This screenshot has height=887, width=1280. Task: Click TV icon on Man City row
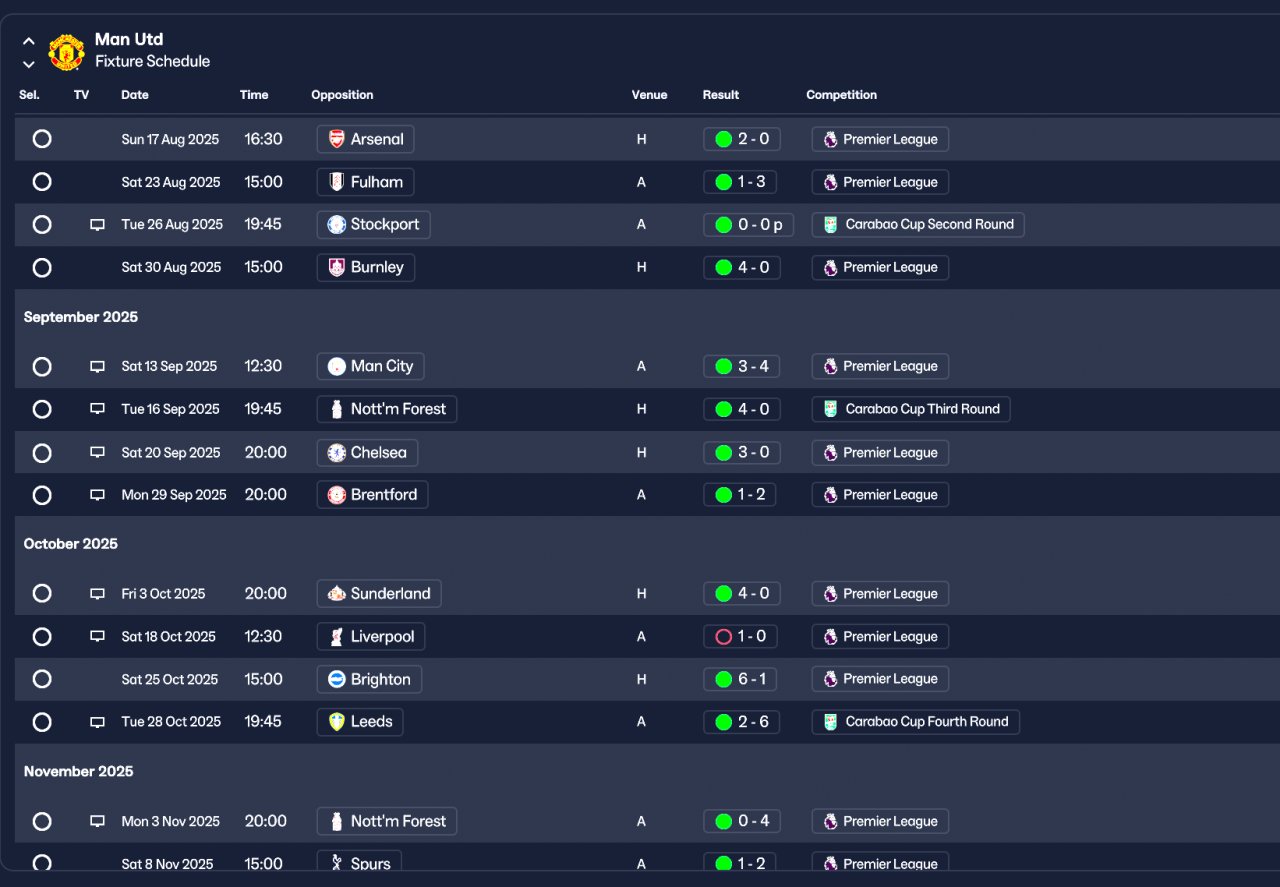tap(97, 367)
